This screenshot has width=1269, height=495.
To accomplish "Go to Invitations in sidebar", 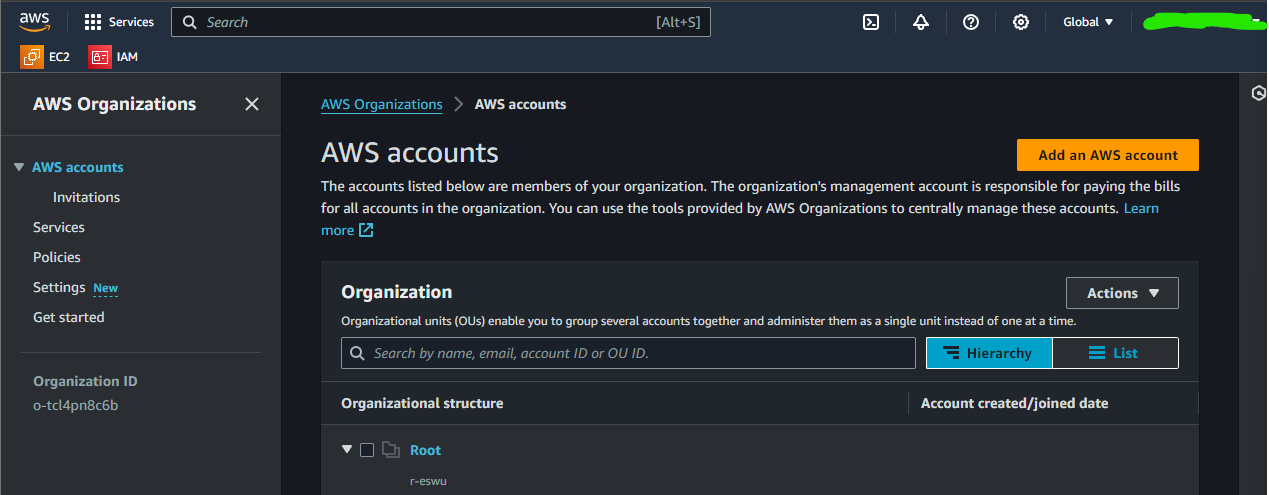I will [x=86, y=197].
